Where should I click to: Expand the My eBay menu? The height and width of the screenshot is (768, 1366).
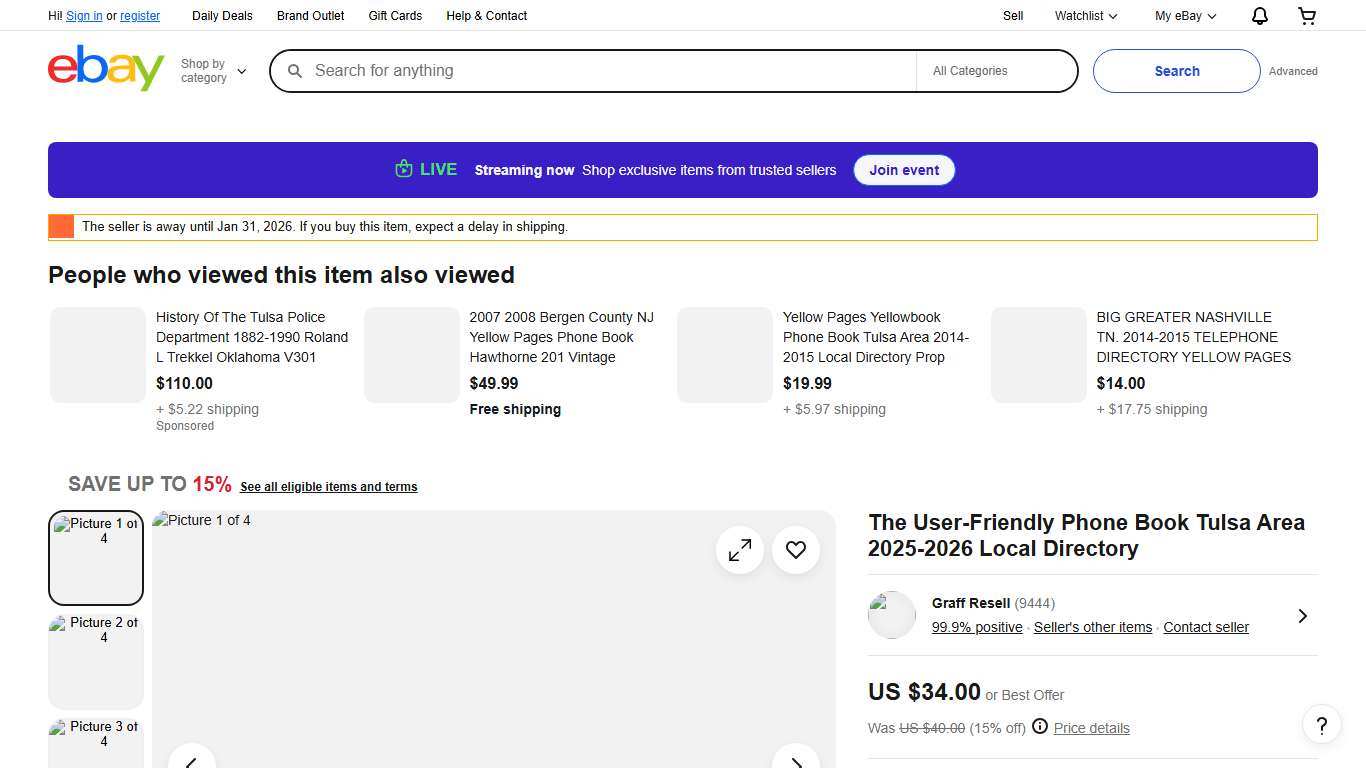coord(1184,16)
